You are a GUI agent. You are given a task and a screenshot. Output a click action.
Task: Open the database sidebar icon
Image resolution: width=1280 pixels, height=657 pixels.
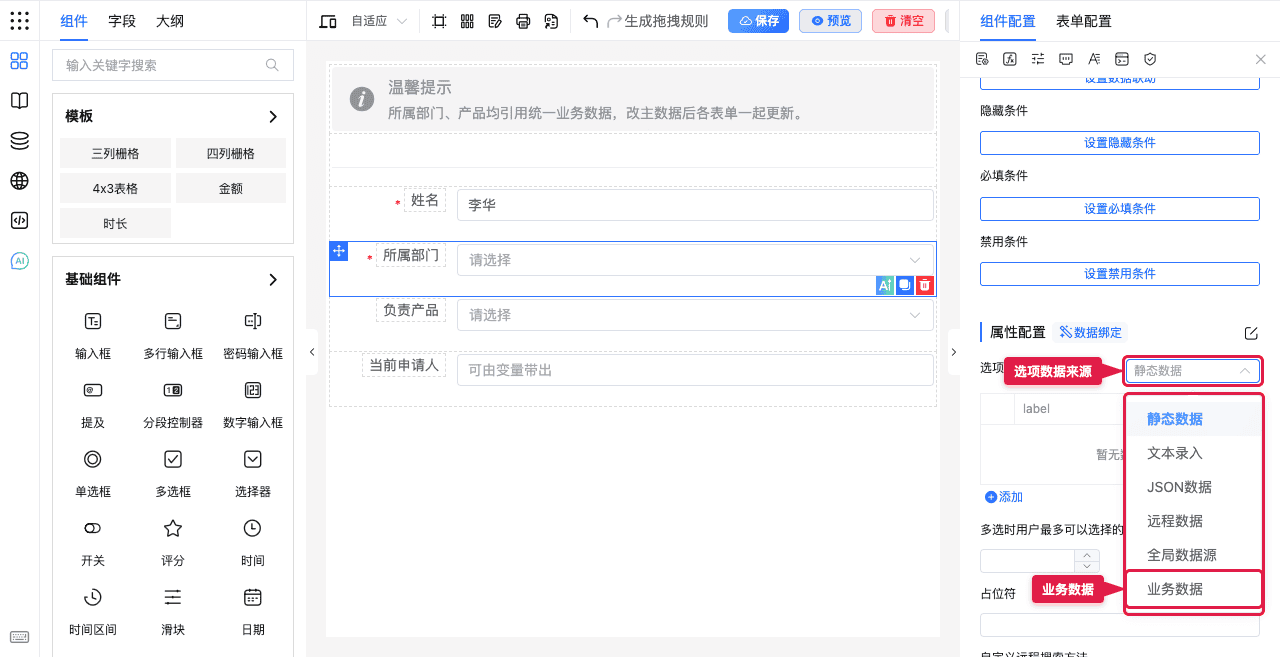[19, 141]
